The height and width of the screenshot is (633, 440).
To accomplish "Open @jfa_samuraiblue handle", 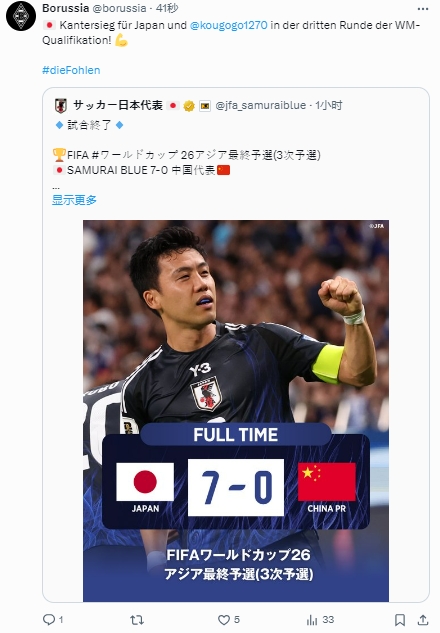I will coord(260,105).
